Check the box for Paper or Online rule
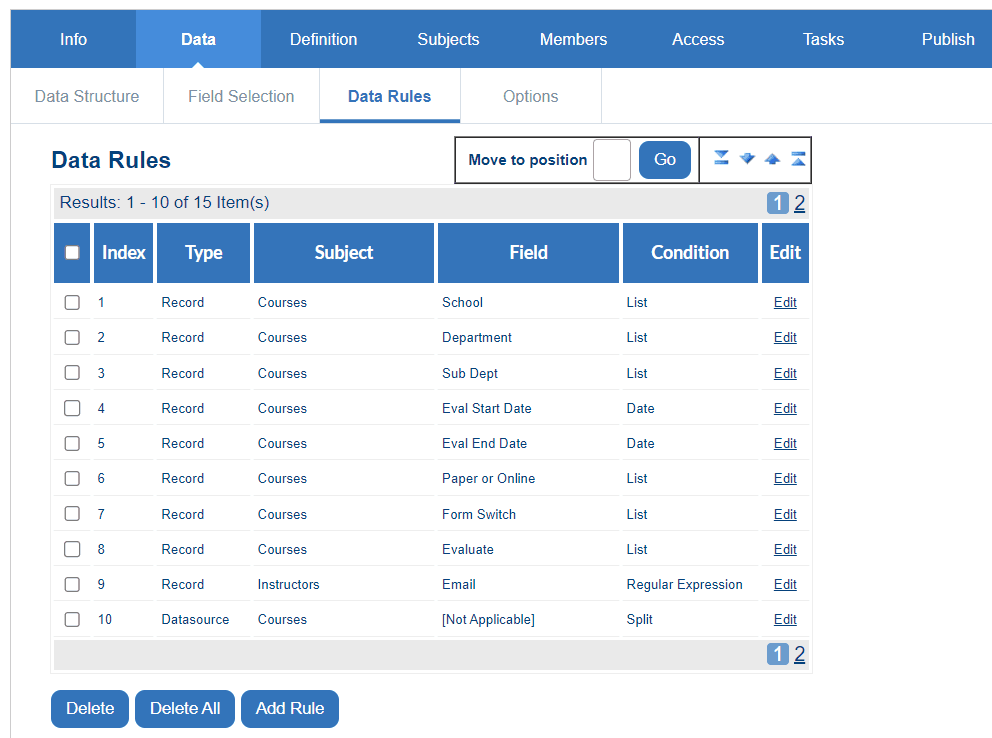 [72, 478]
